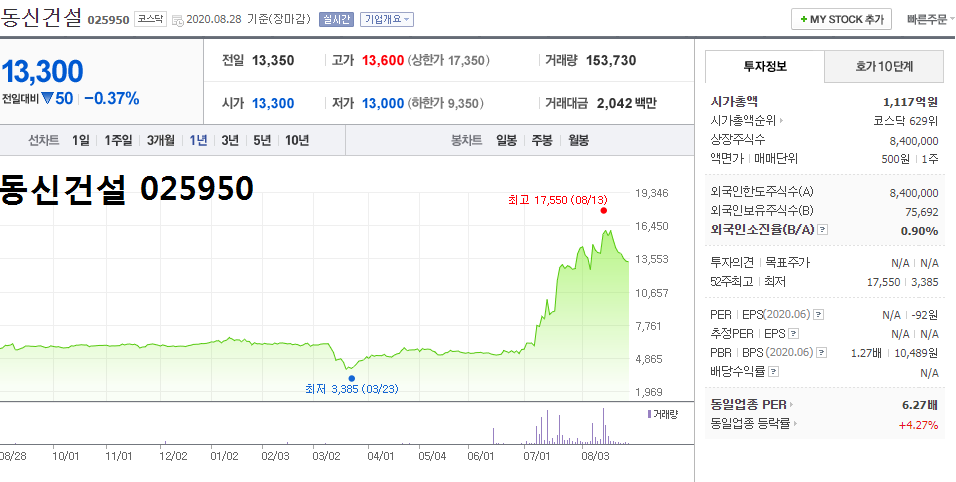Click the 시가 13,300 value
Viewport: 956px width, 482px height.
(273, 104)
